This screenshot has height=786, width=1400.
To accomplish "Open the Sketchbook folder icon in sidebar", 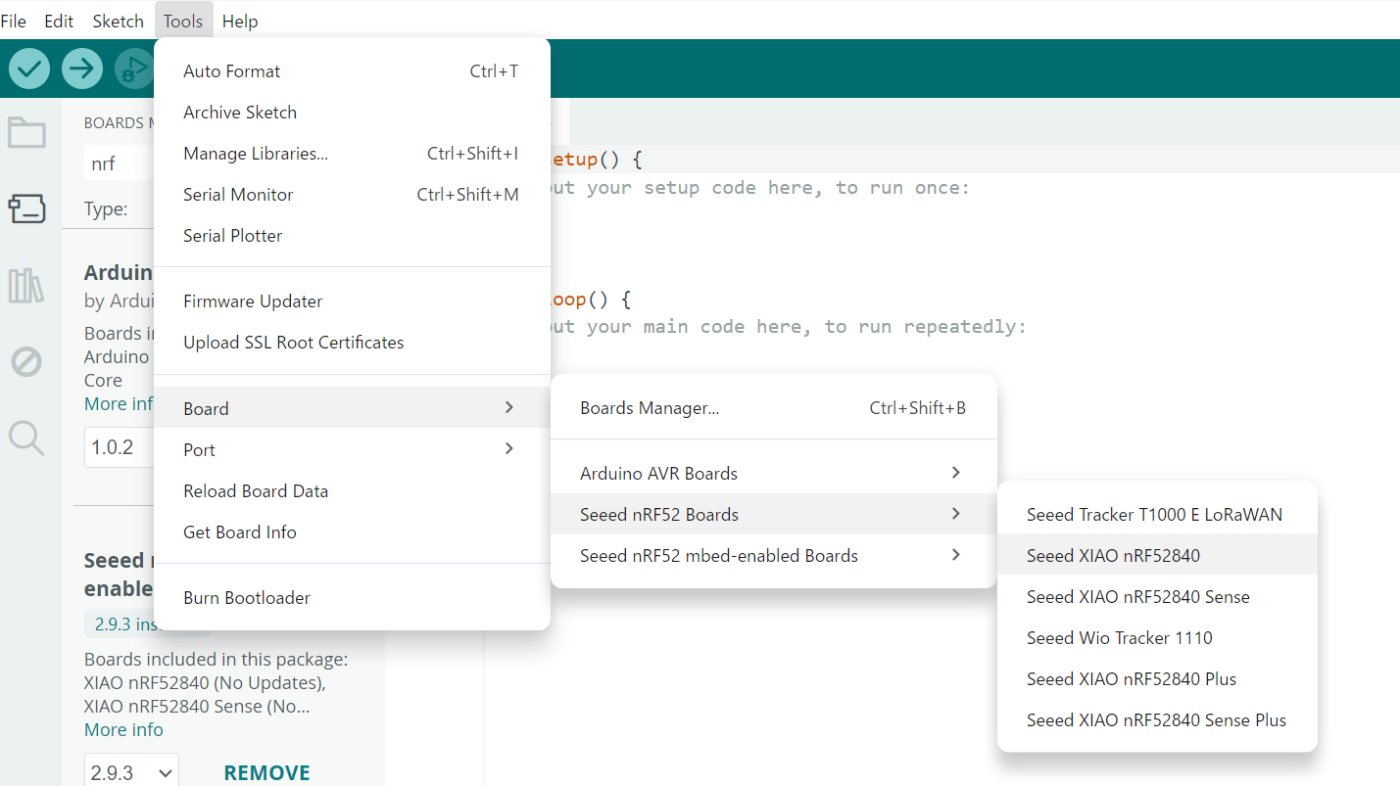I will point(27,132).
